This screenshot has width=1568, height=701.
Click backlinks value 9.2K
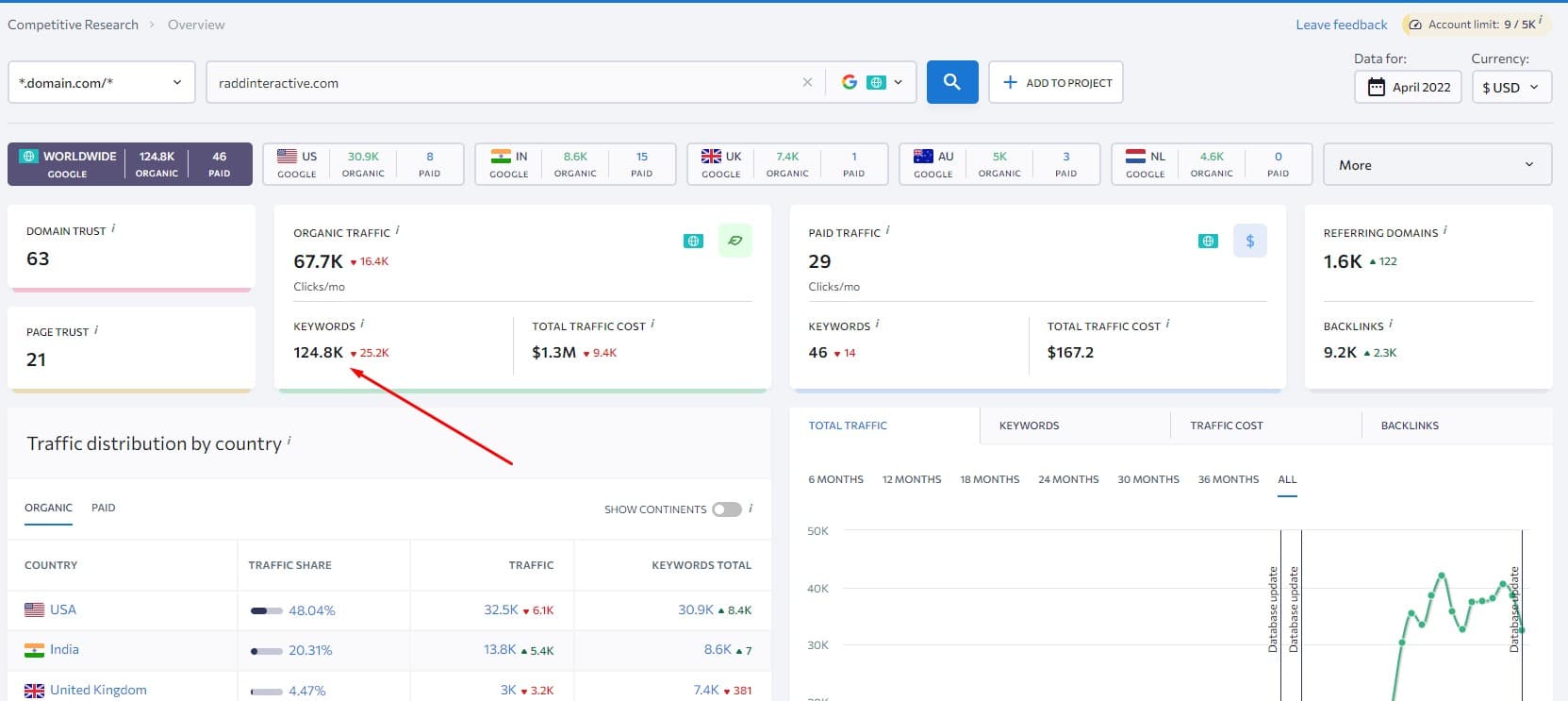pyautogui.click(x=1340, y=352)
